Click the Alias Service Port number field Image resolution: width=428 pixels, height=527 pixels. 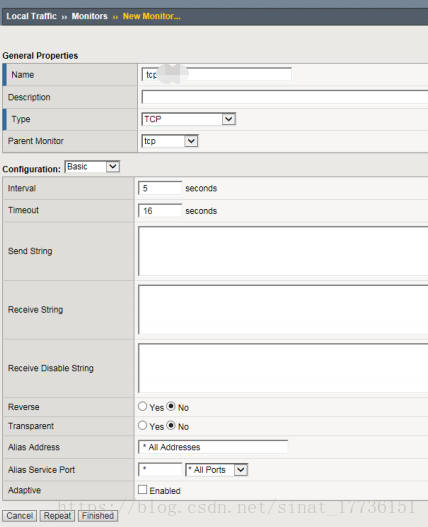point(160,469)
